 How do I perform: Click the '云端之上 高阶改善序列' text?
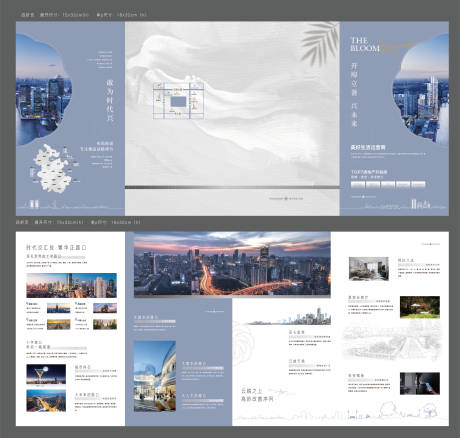point(257,395)
